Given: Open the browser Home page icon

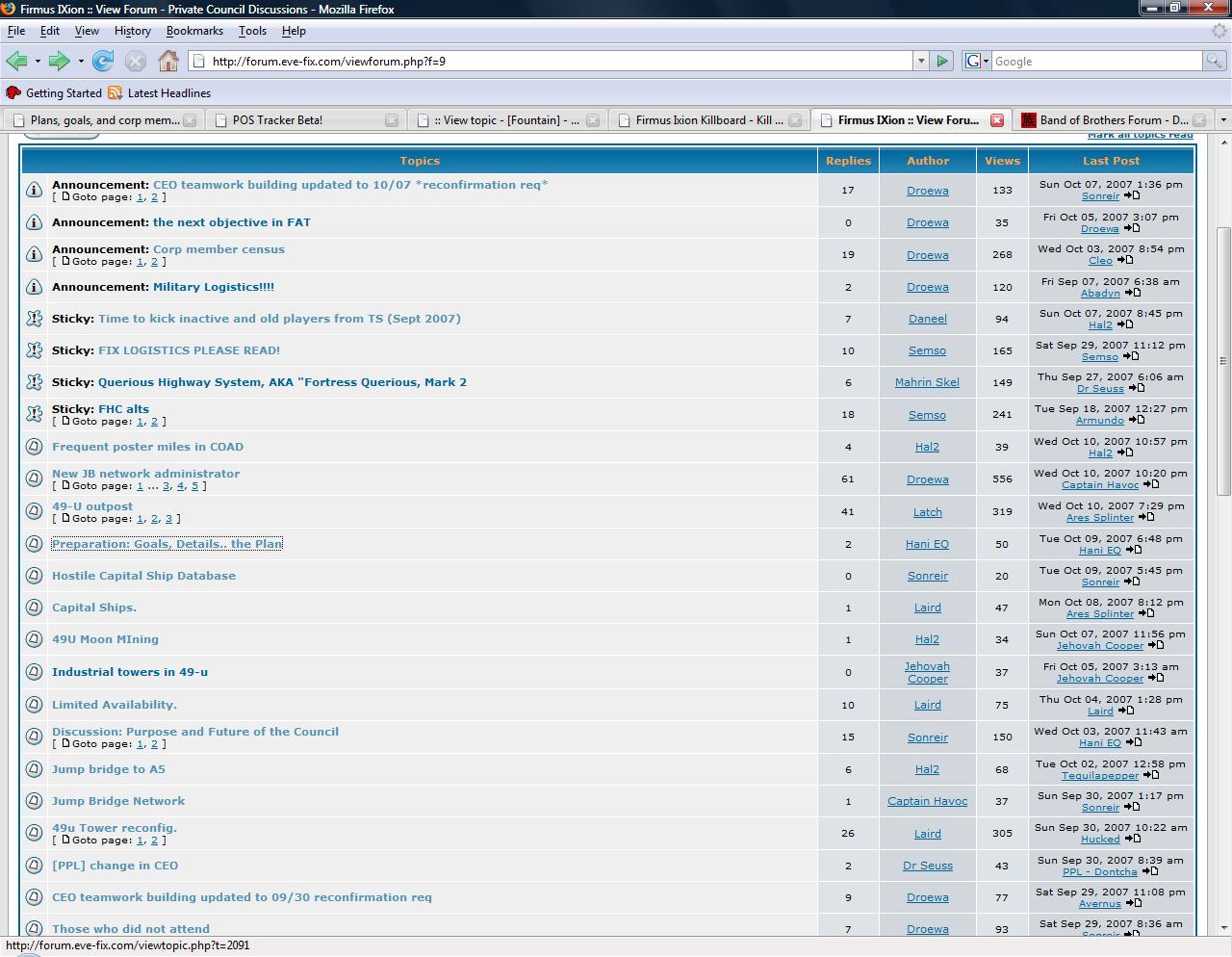Looking at the screenshot, I should coord(168,61).
